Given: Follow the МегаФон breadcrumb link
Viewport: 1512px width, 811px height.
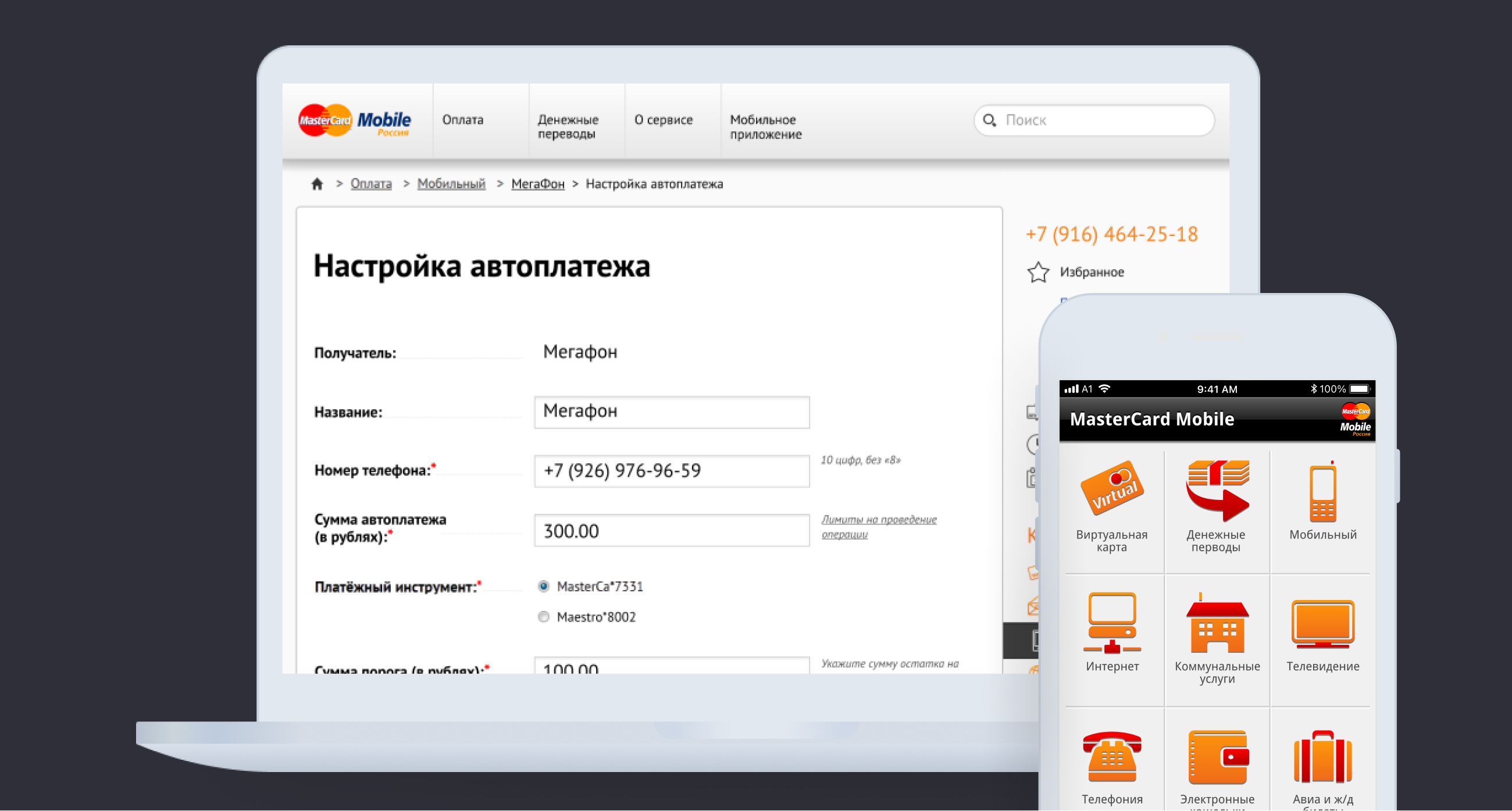Looking at the screenshot, I should tap(537, 184).
